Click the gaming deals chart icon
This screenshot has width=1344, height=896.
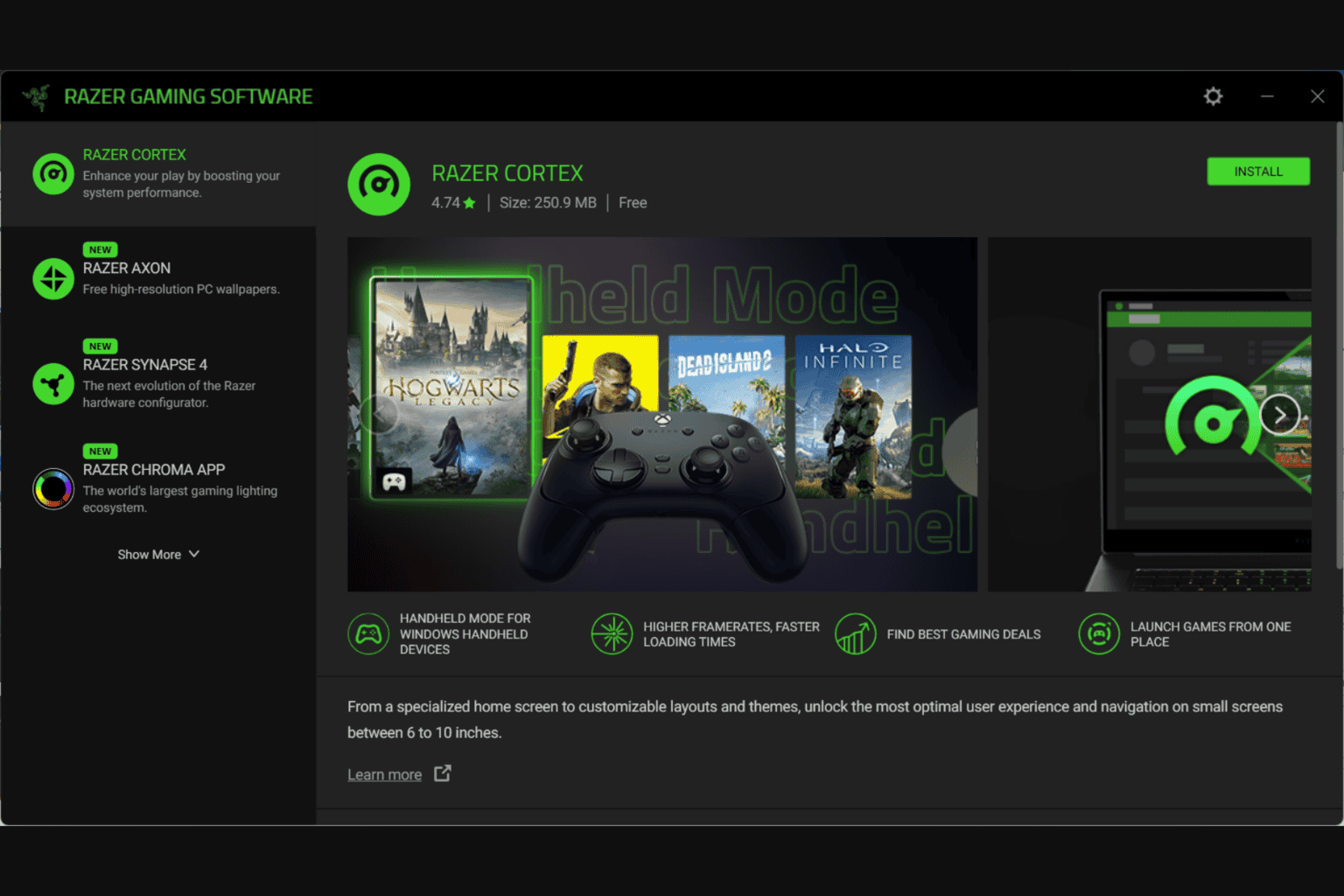[x=856, y=633]
